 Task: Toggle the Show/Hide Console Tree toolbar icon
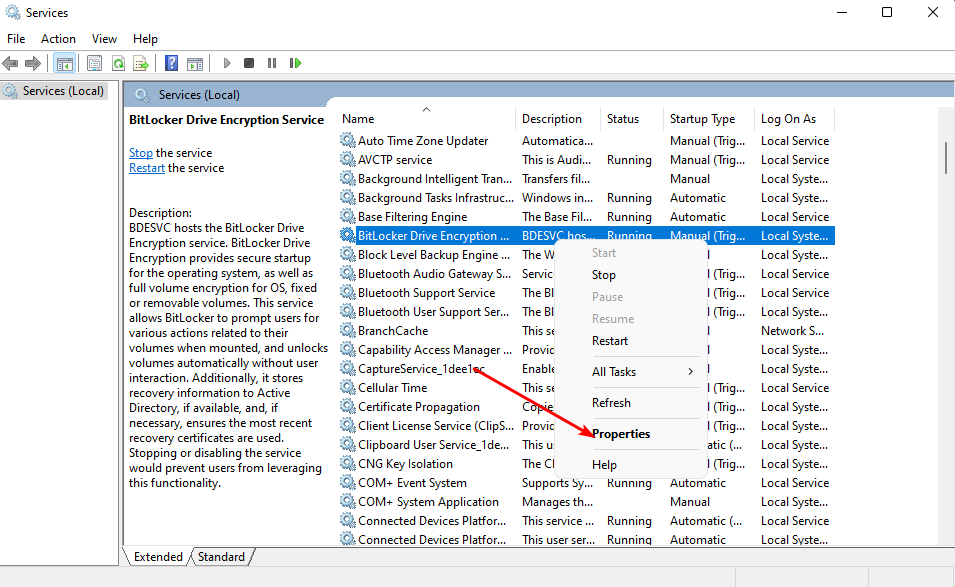click(x=65, y=63)
